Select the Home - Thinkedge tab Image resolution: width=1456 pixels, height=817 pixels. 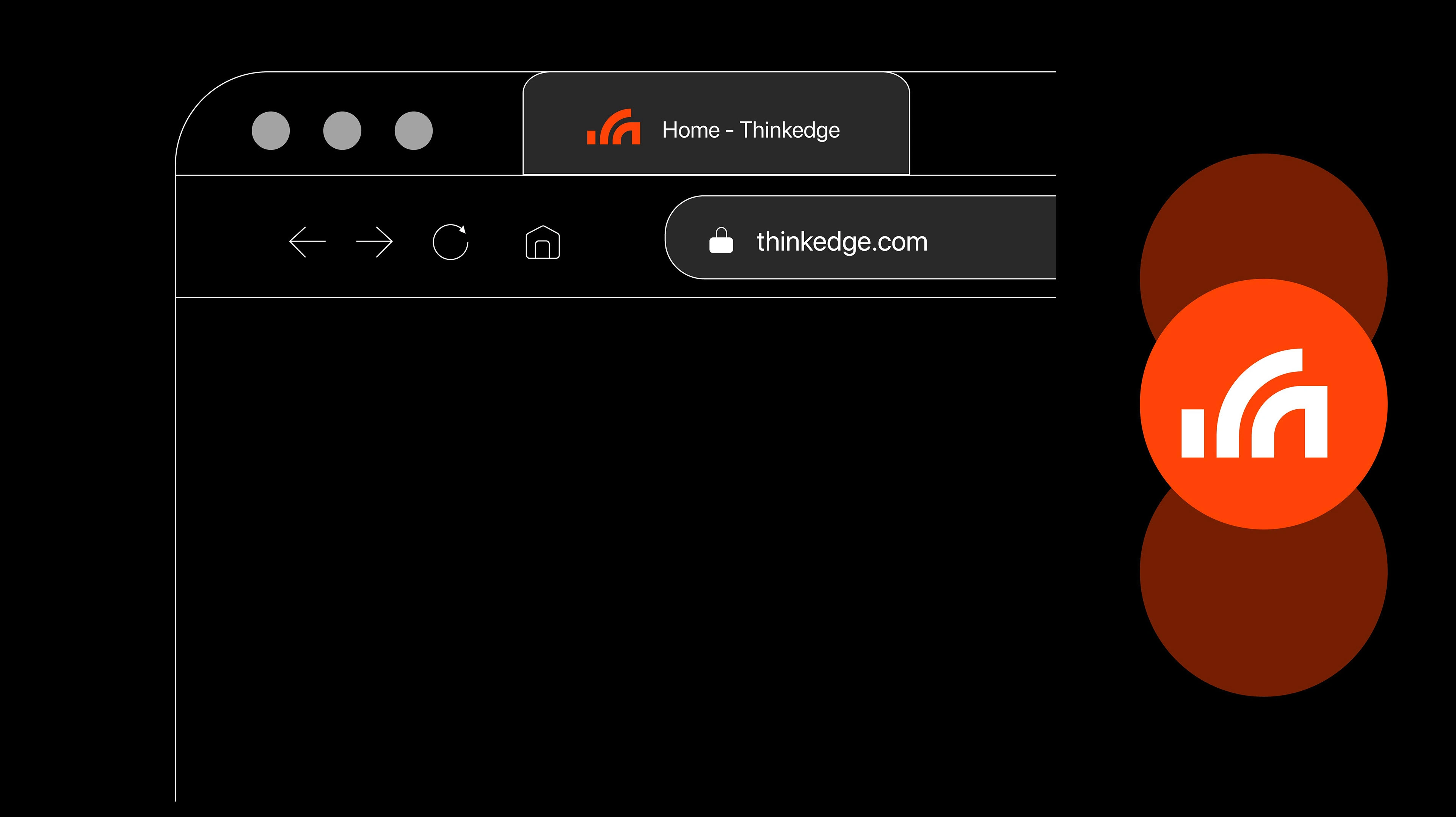click(716, 123)
